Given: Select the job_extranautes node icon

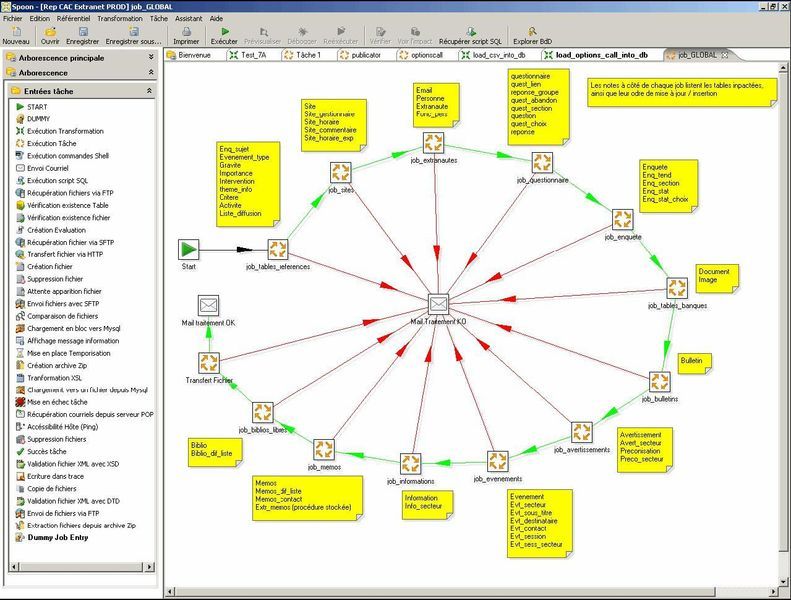Looking at the screenshot, I should (433, 141).
